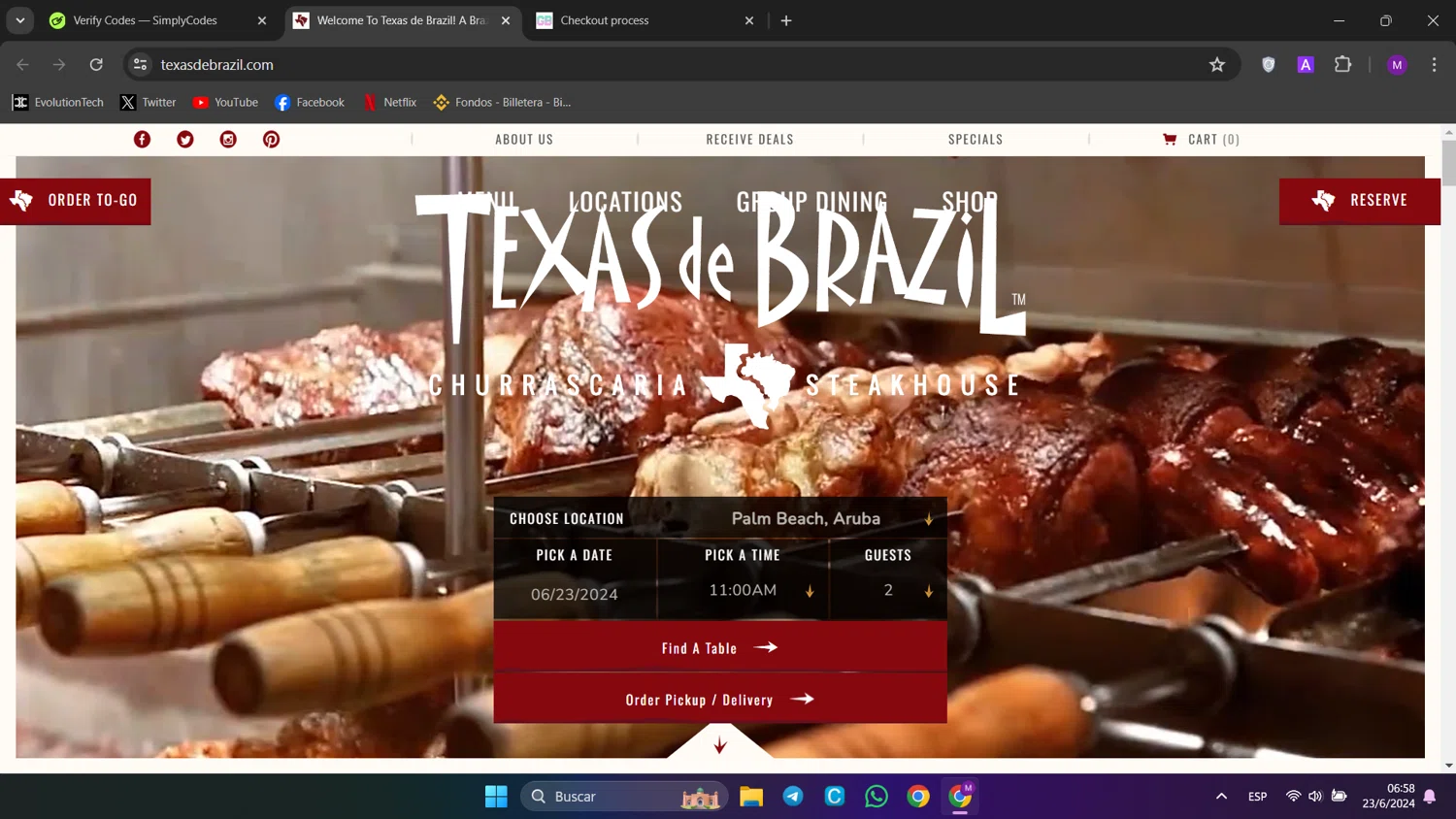This screenshot has height=819, width=1456.
Task: Close the Verify Codes SimplyCodes tab
Action: [262, 20]
